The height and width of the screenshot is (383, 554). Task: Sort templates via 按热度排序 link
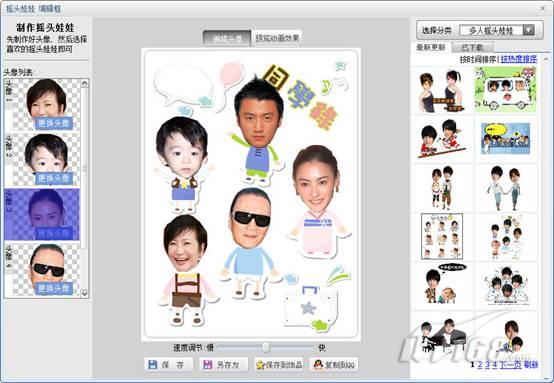pyautogui.click(x=519, y=59)
